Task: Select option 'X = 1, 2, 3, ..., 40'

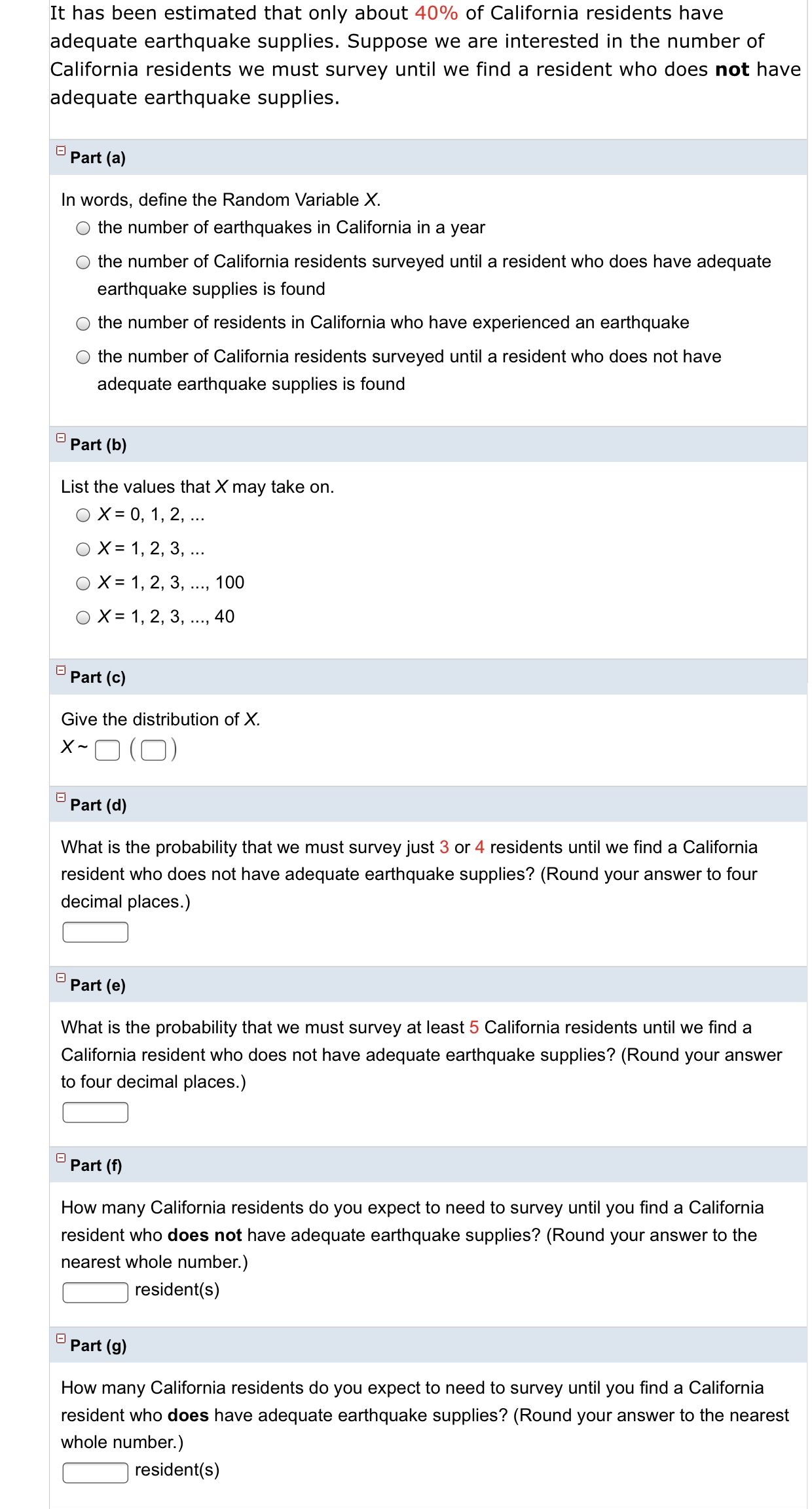Action: point(83,616)
